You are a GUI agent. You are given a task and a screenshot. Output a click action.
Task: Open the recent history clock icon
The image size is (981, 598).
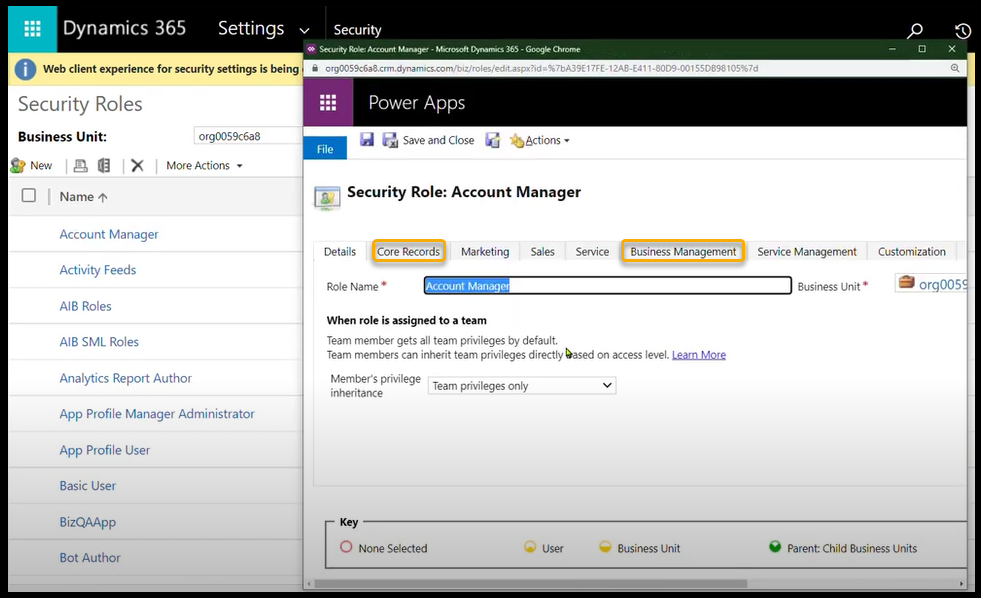click(x=962, y=31)
